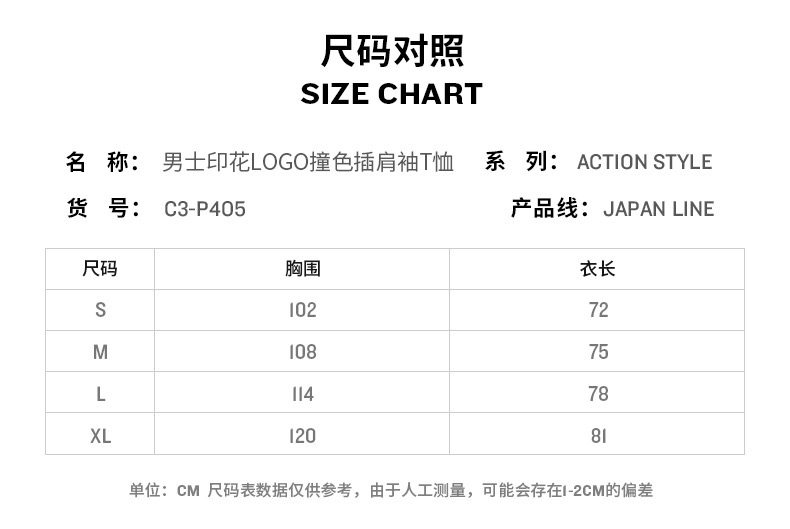Select the L size row label
This screenshot has height=529, width=790.
tap(100, 394)
